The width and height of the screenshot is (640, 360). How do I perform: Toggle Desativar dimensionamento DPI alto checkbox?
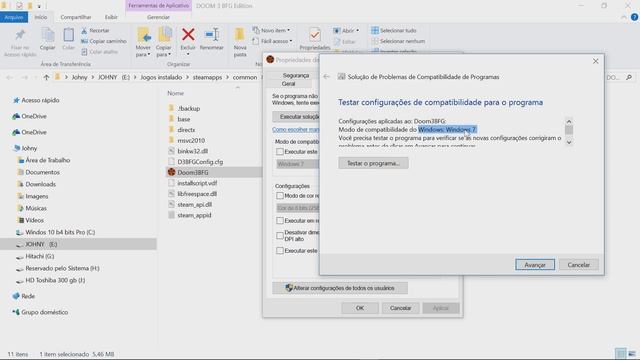point(280,236)
